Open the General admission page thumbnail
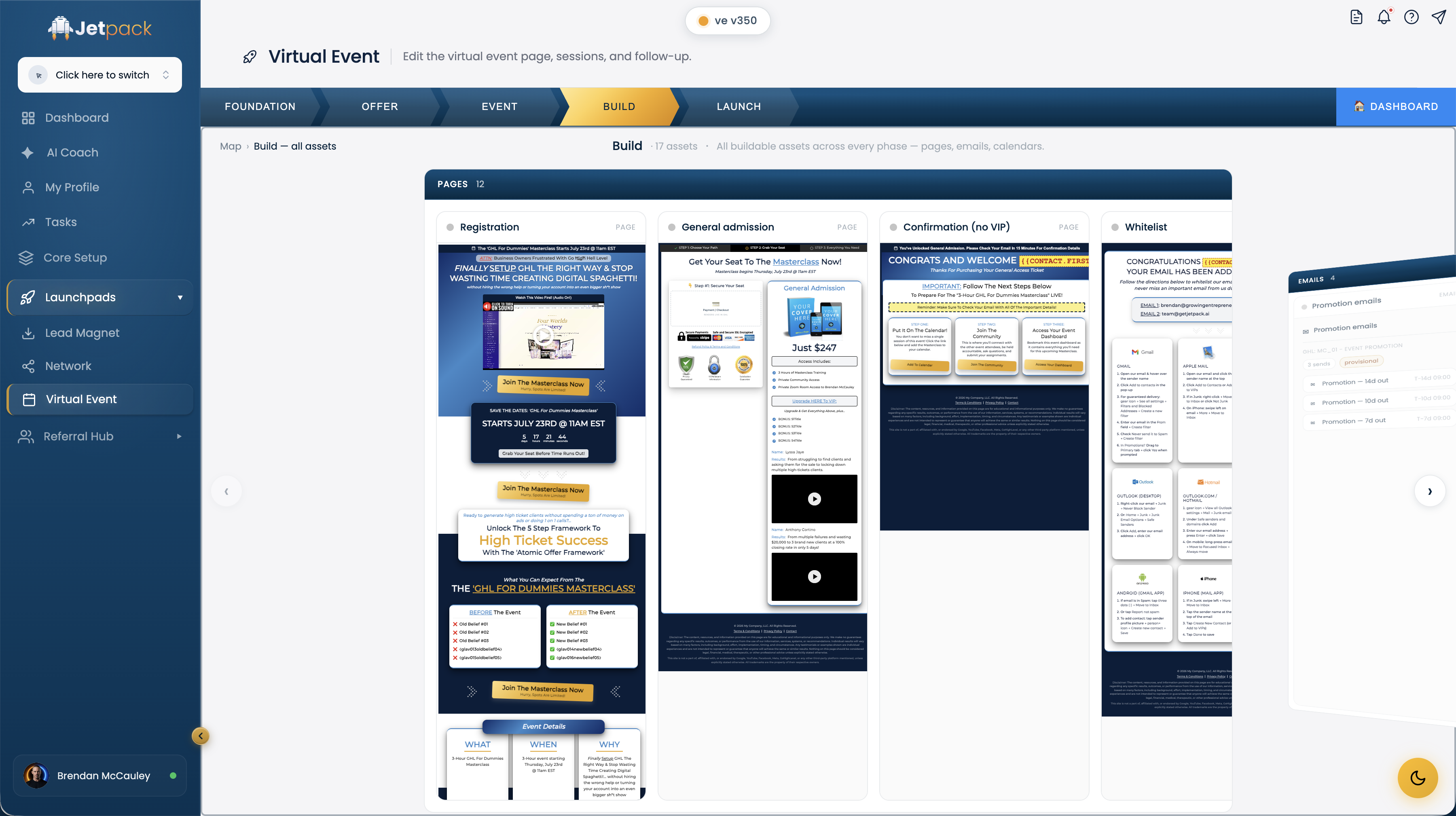Screen dimensions: 1456x816 pos(762,458)
